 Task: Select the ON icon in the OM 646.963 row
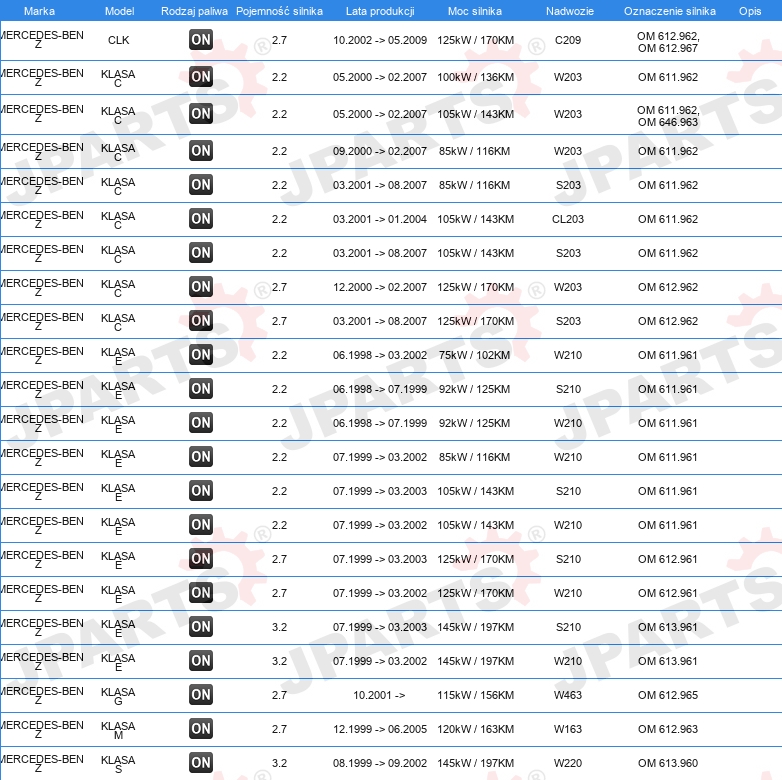tap(201, 114)
